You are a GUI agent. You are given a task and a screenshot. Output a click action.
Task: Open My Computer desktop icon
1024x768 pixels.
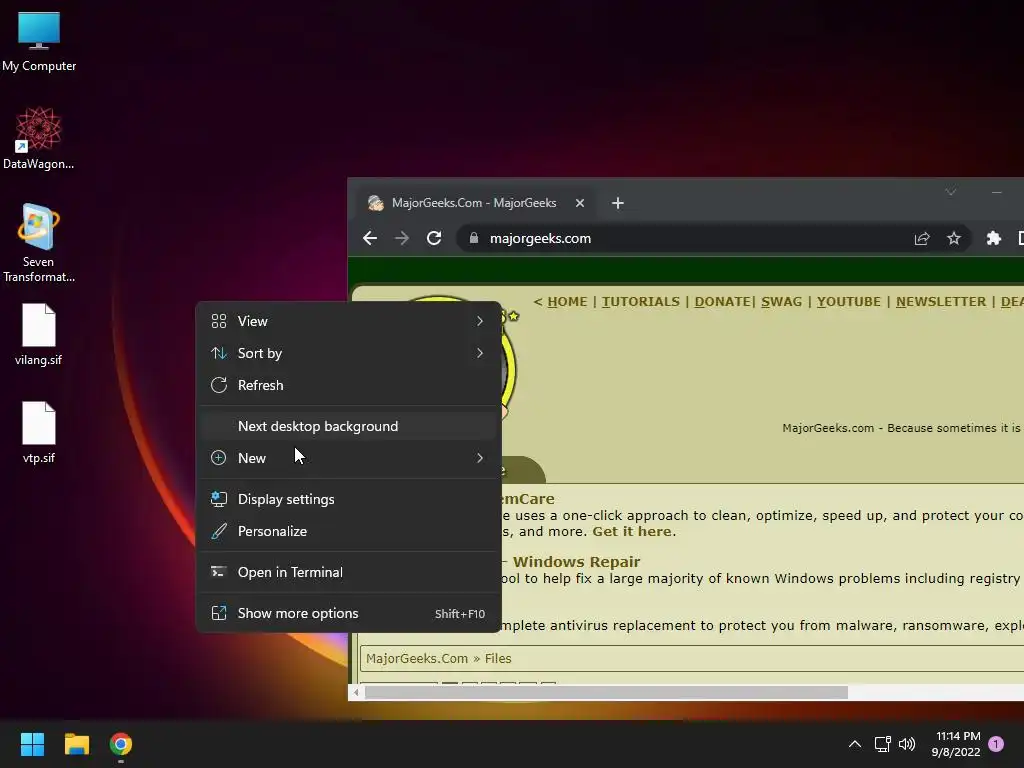click(39, 41)
